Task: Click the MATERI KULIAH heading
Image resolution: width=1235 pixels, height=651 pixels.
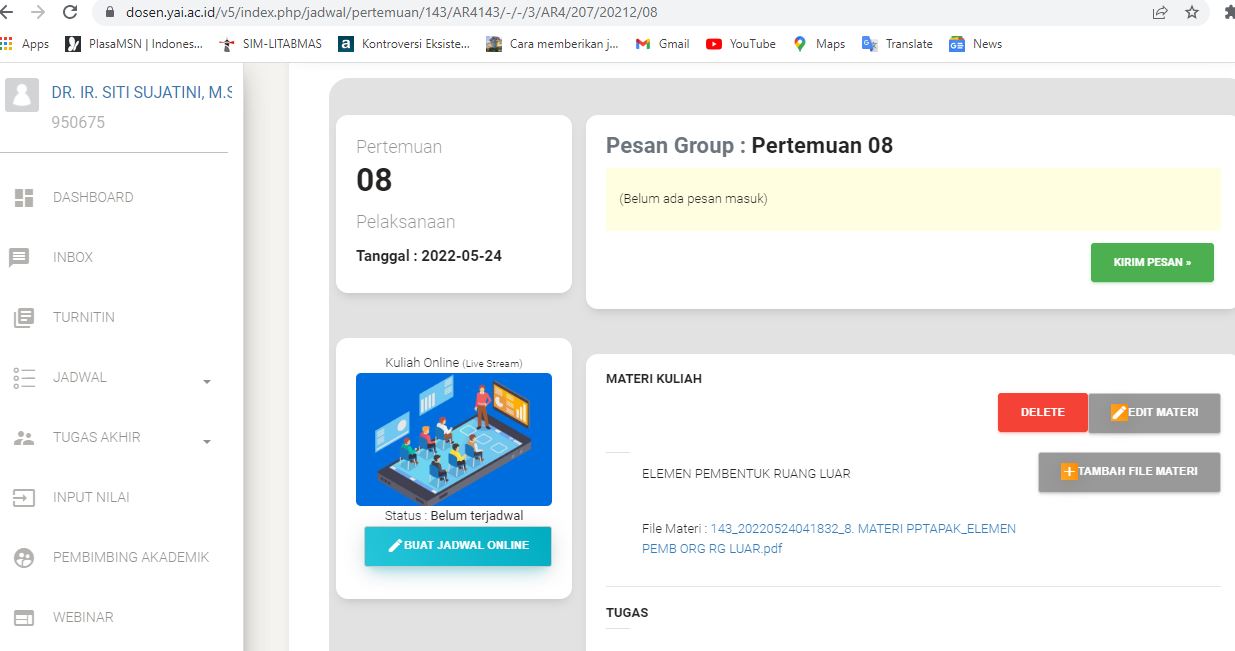Action: click(x=654, y=379)
